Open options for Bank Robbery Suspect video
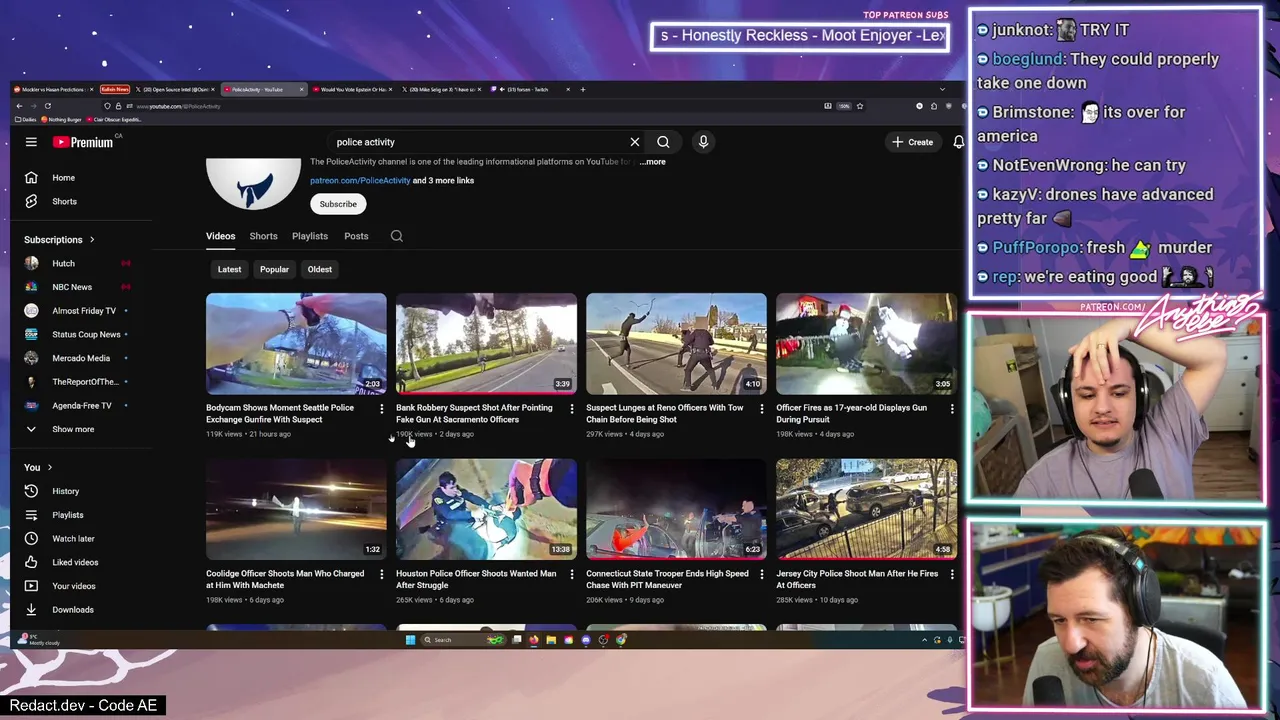Image resolution: width=1280 pixels, height=720 pixels. tap(571, 408)
